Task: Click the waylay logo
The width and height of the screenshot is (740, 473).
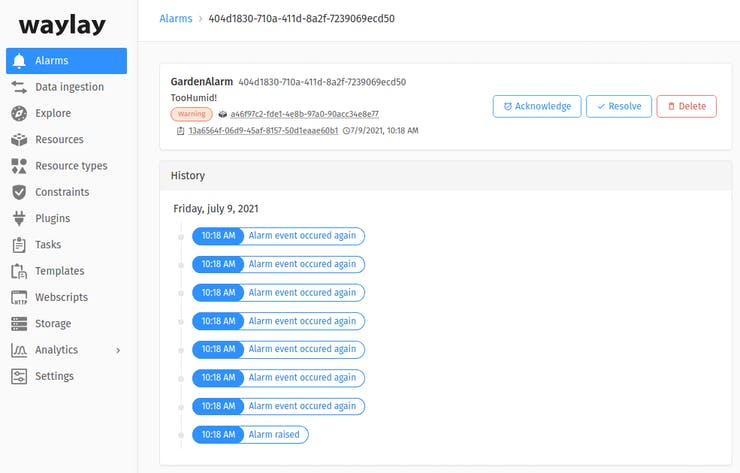Action: [62, 25]
